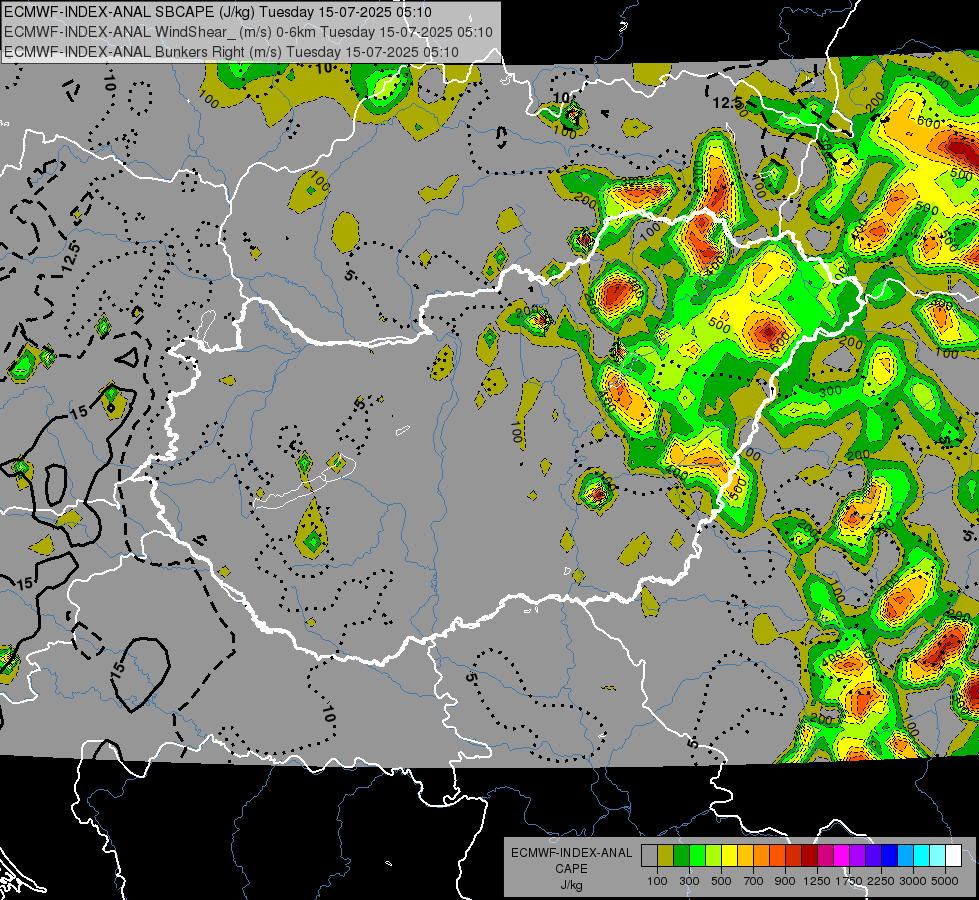Image resolution: width=979 pixels, height=900 pixels.
Task: Pick the olive swatch in the CAPE legend
Action: (x=666, y=855)
